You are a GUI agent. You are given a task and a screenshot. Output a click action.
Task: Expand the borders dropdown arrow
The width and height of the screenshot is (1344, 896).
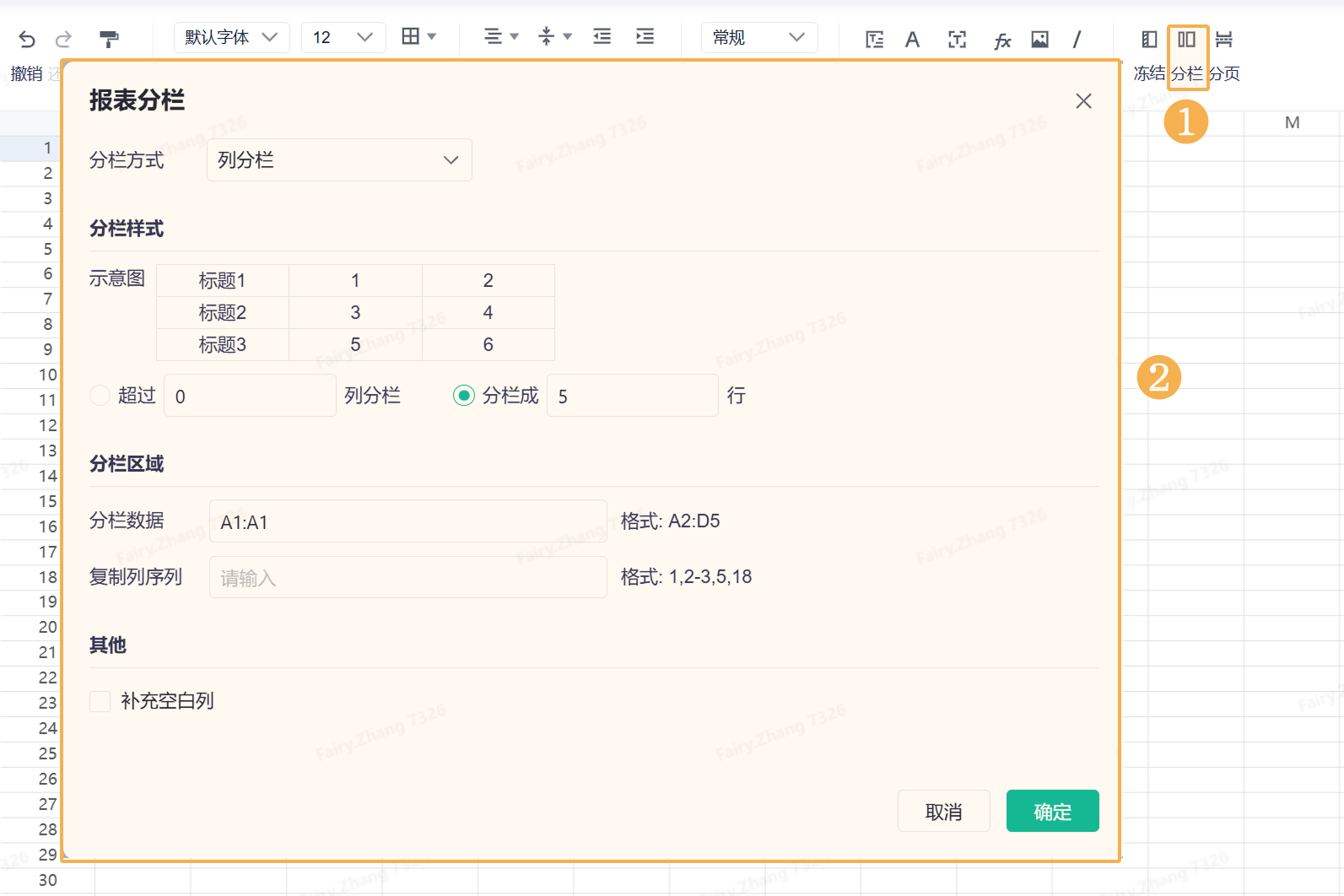click(x=432, y=36)
